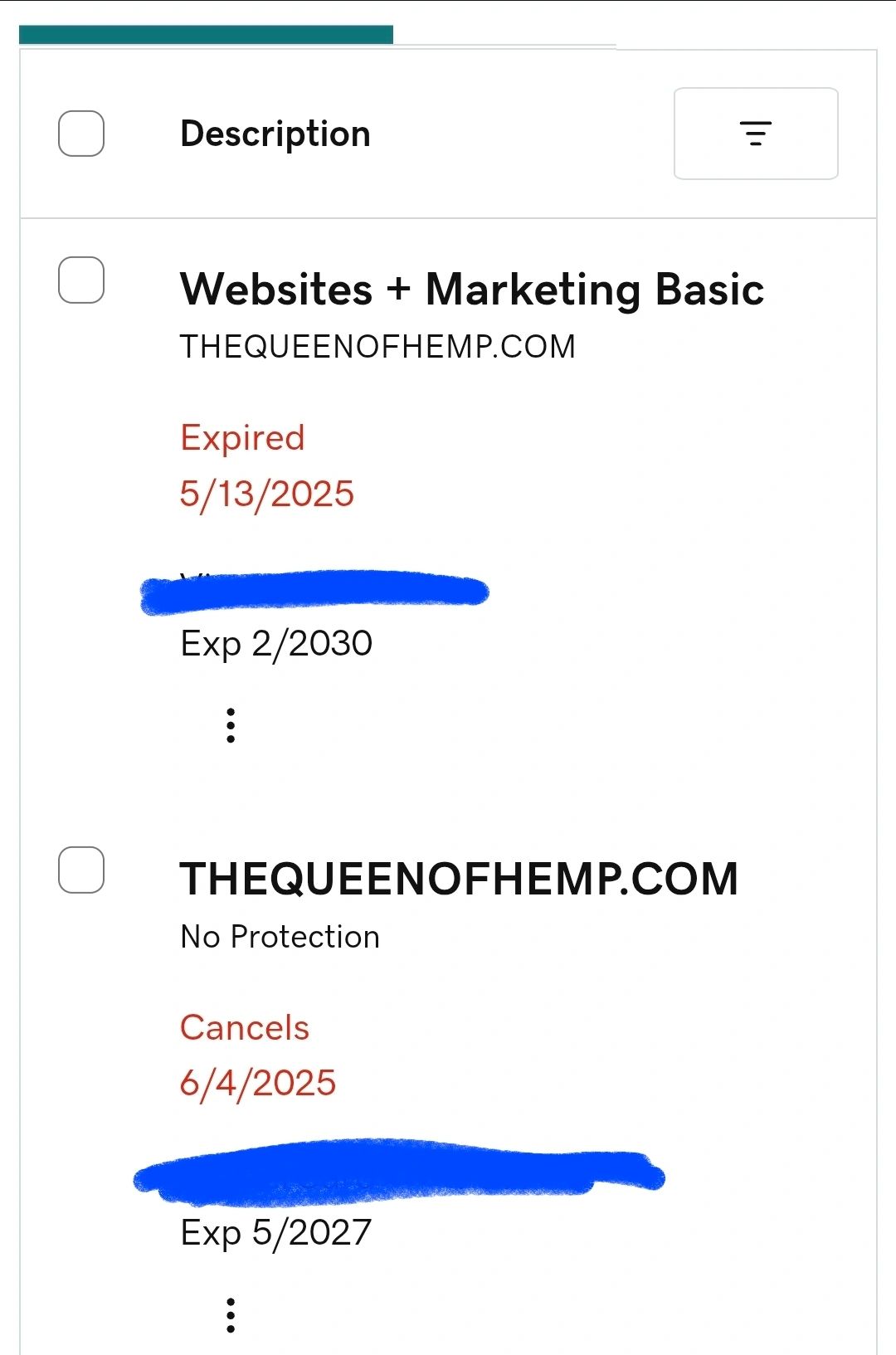Screen dimensions: 896x1355
Task: Click the red Cancels status label
Action: tap(244, 1027)
